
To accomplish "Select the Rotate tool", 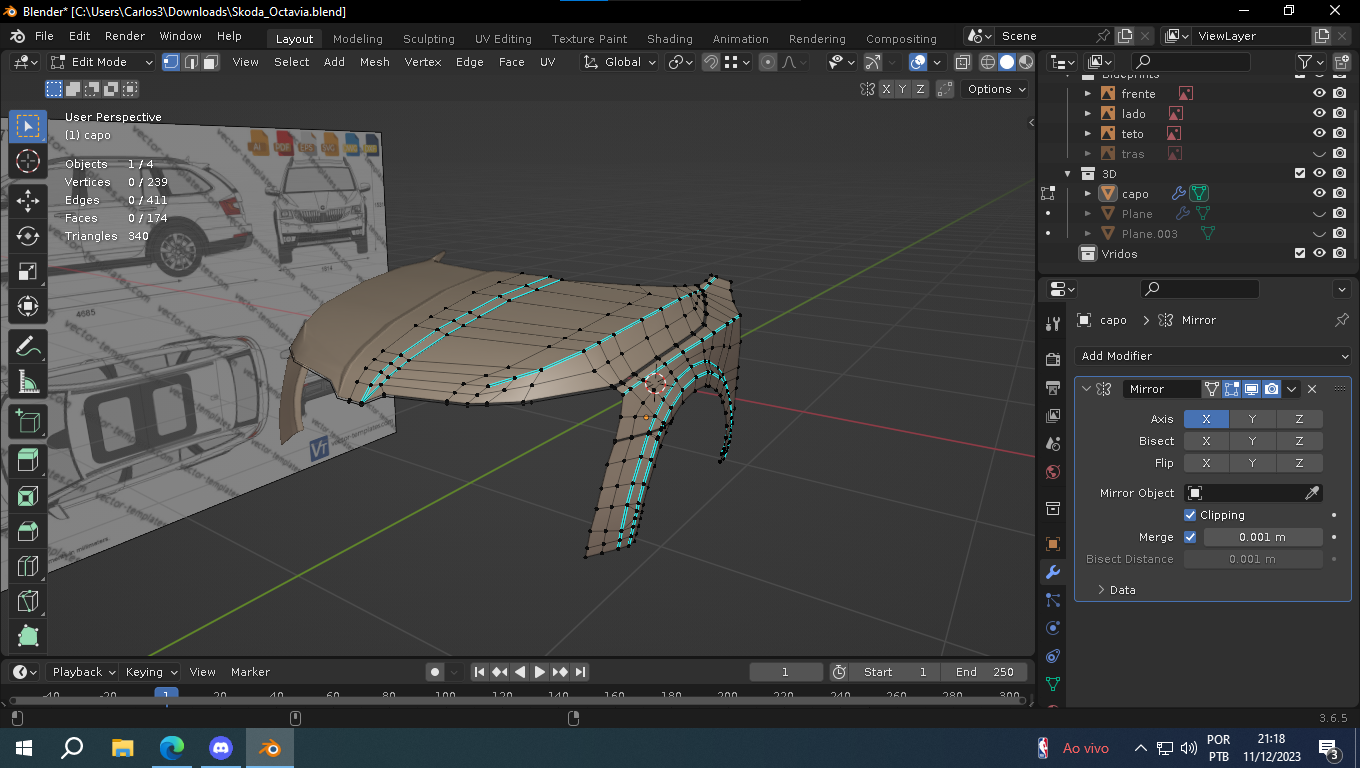I will pos(28,236).
